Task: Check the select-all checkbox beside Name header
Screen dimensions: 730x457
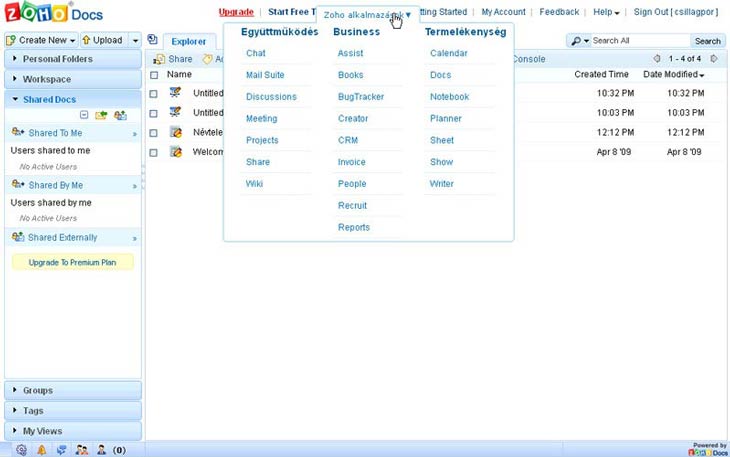Action: coord(154,75)
